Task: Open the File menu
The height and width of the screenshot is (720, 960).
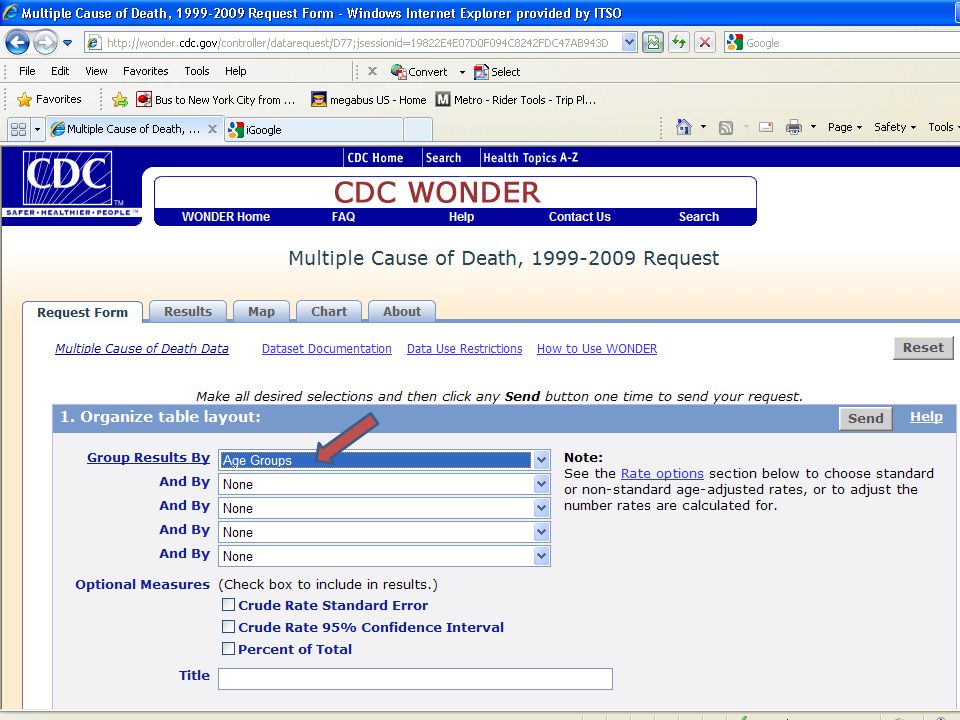Action: pos(27,71)
